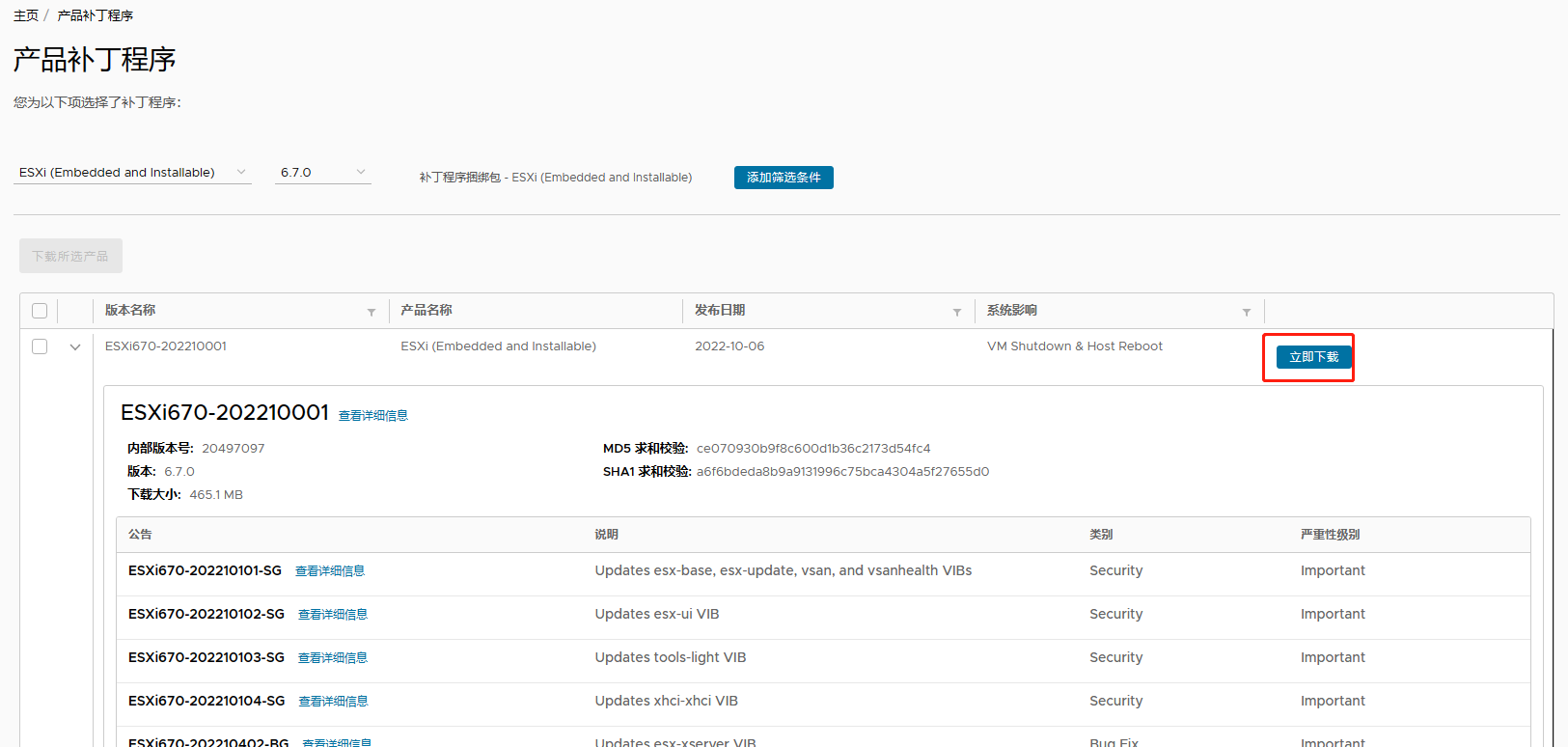Click the 版本名称 column header
Screen dimensions: 1568x747
[x=130, y=310]
